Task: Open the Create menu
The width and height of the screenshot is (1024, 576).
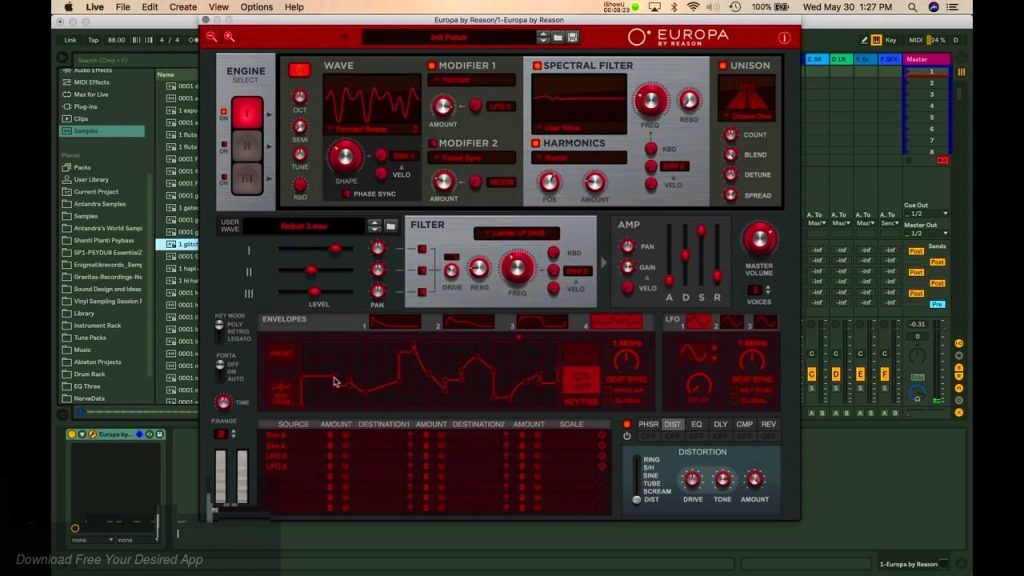Action: (183, 7)
